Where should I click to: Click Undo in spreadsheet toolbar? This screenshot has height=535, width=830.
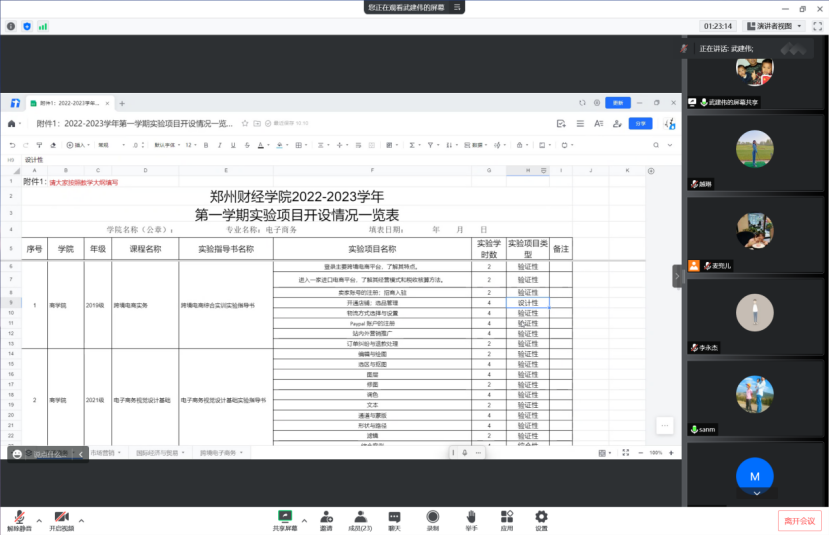[12, 145]
